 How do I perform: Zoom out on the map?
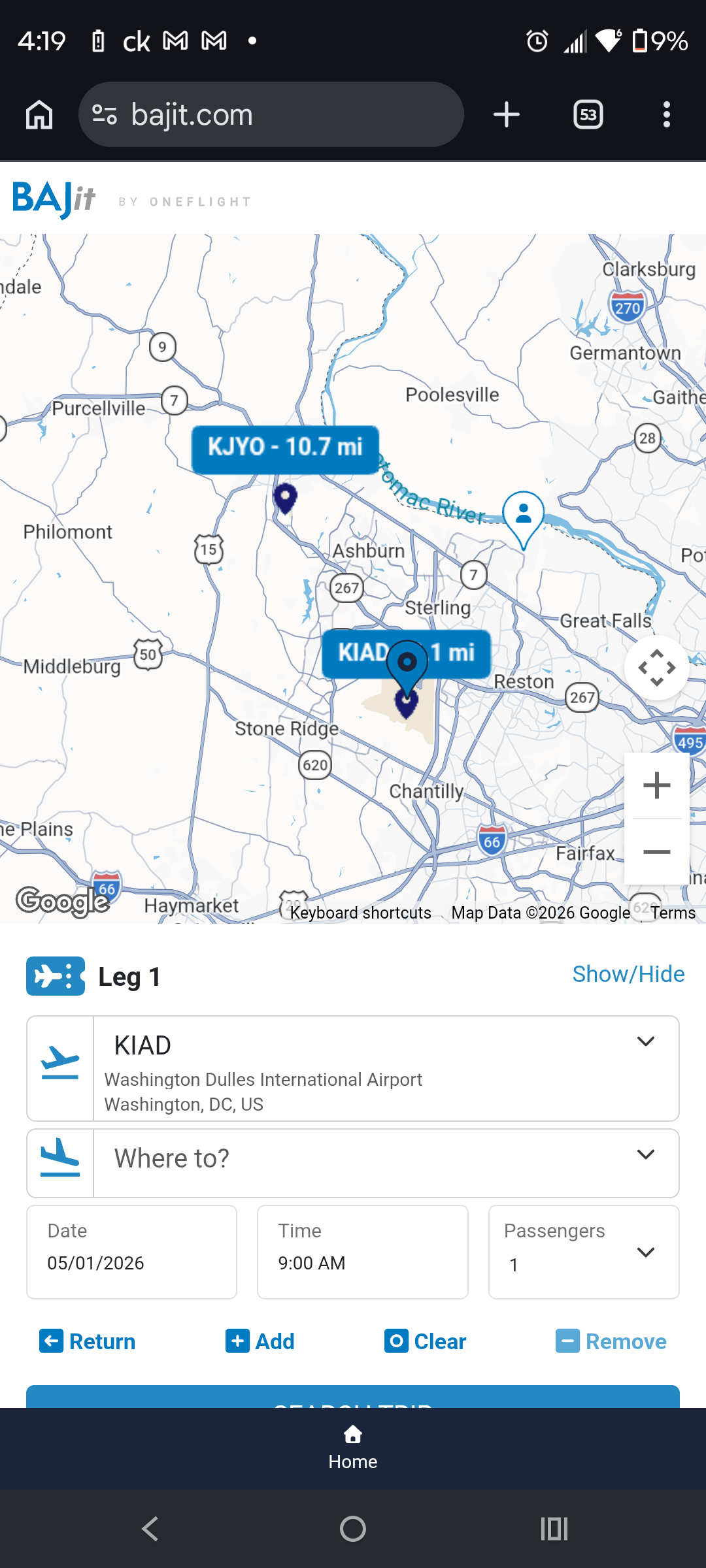tap(656, 852)
